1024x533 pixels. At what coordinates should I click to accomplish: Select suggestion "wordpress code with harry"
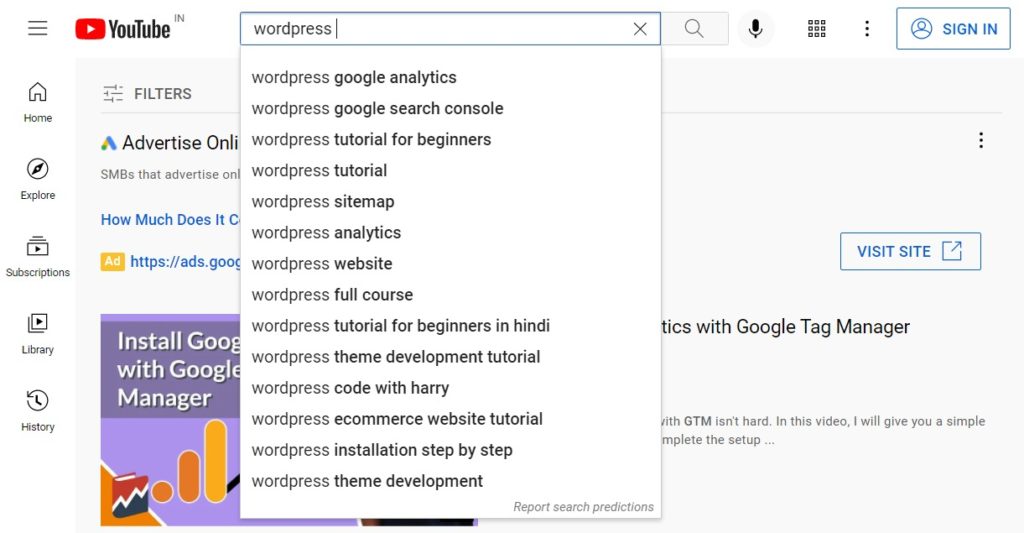(350, 388)
